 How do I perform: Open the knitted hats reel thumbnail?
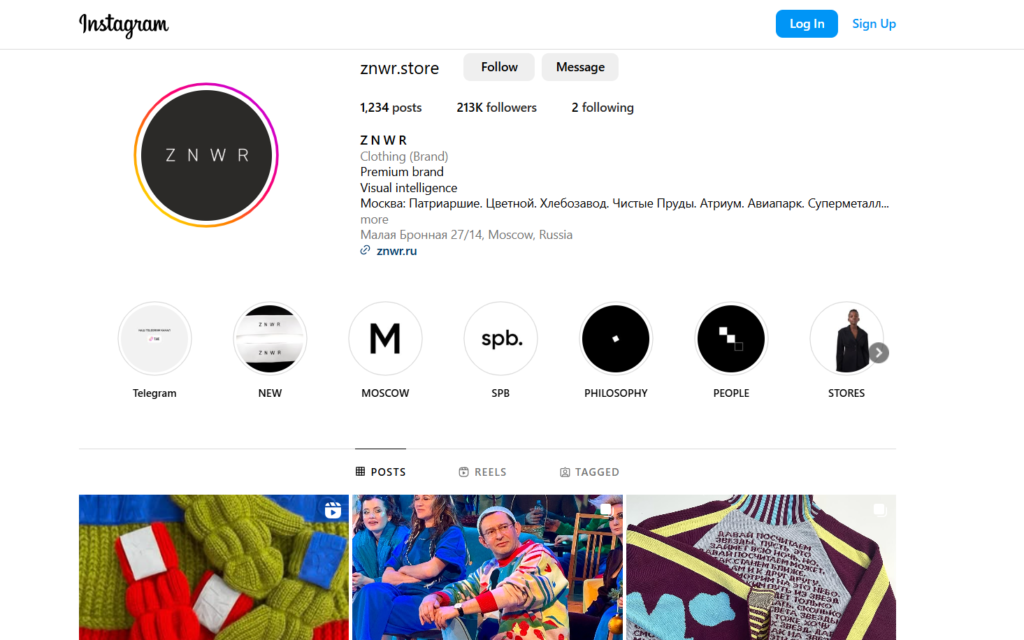click(x=214, y=567)
